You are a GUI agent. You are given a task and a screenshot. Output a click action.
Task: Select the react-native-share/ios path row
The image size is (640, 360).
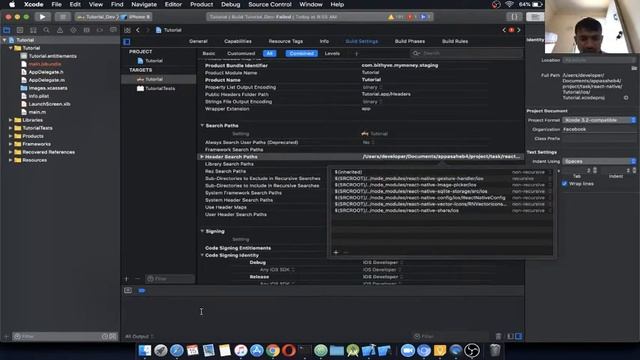pyautogui.click(x=442, y=211)
